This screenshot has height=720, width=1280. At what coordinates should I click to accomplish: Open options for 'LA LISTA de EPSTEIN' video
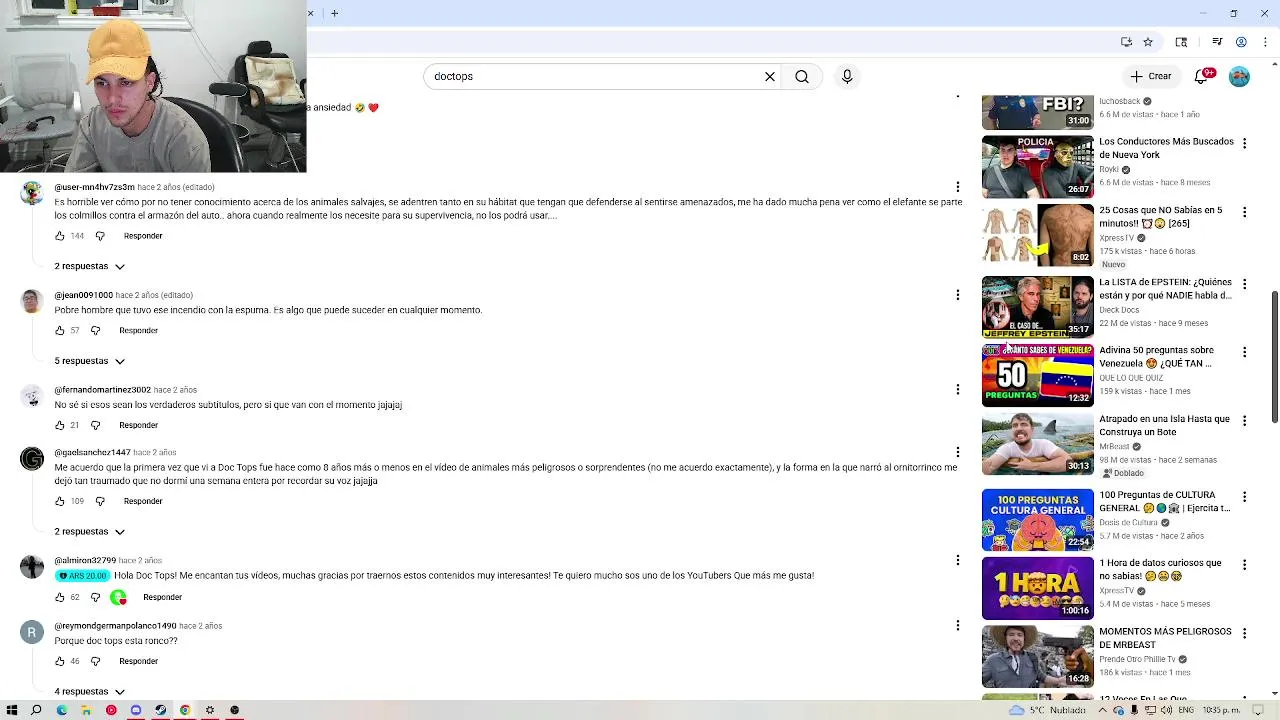pyautogui.click(x=1244, y=284)
